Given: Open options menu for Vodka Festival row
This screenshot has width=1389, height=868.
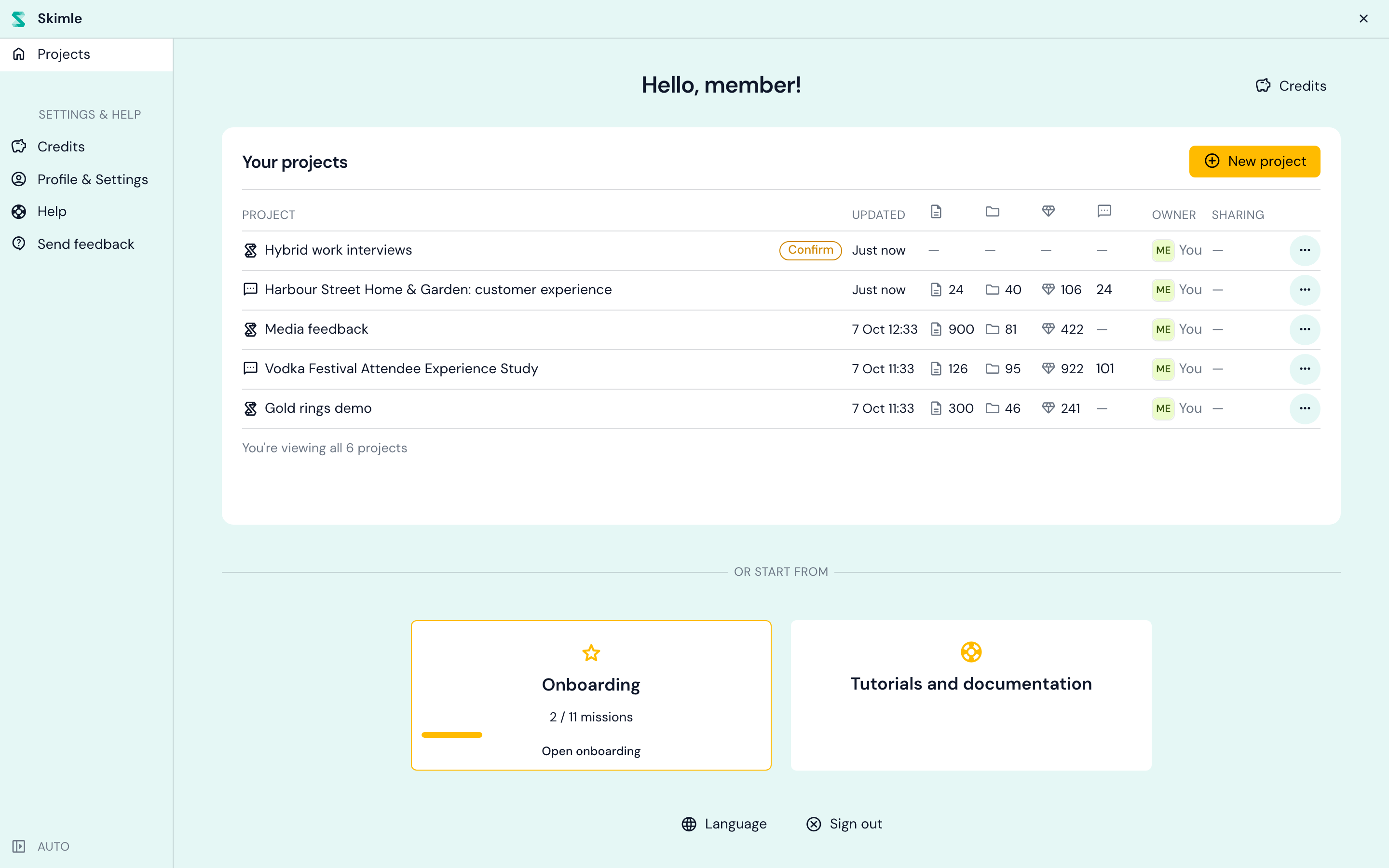Looking at the screenshot, I should point(1305,369).
